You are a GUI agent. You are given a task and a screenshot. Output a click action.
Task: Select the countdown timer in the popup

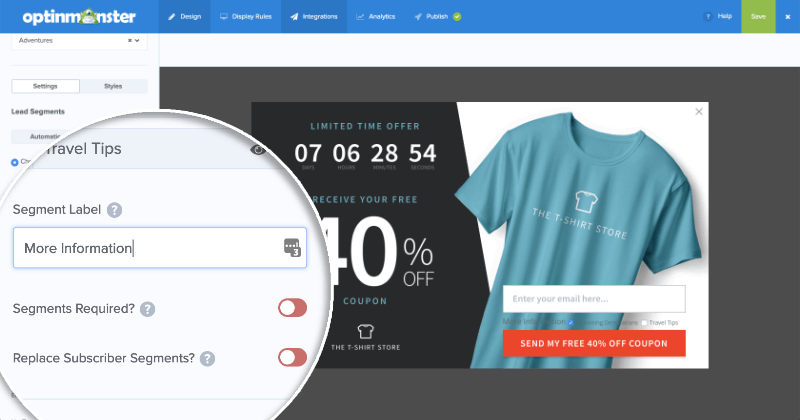pyautogui.click(x=365, y=155)
